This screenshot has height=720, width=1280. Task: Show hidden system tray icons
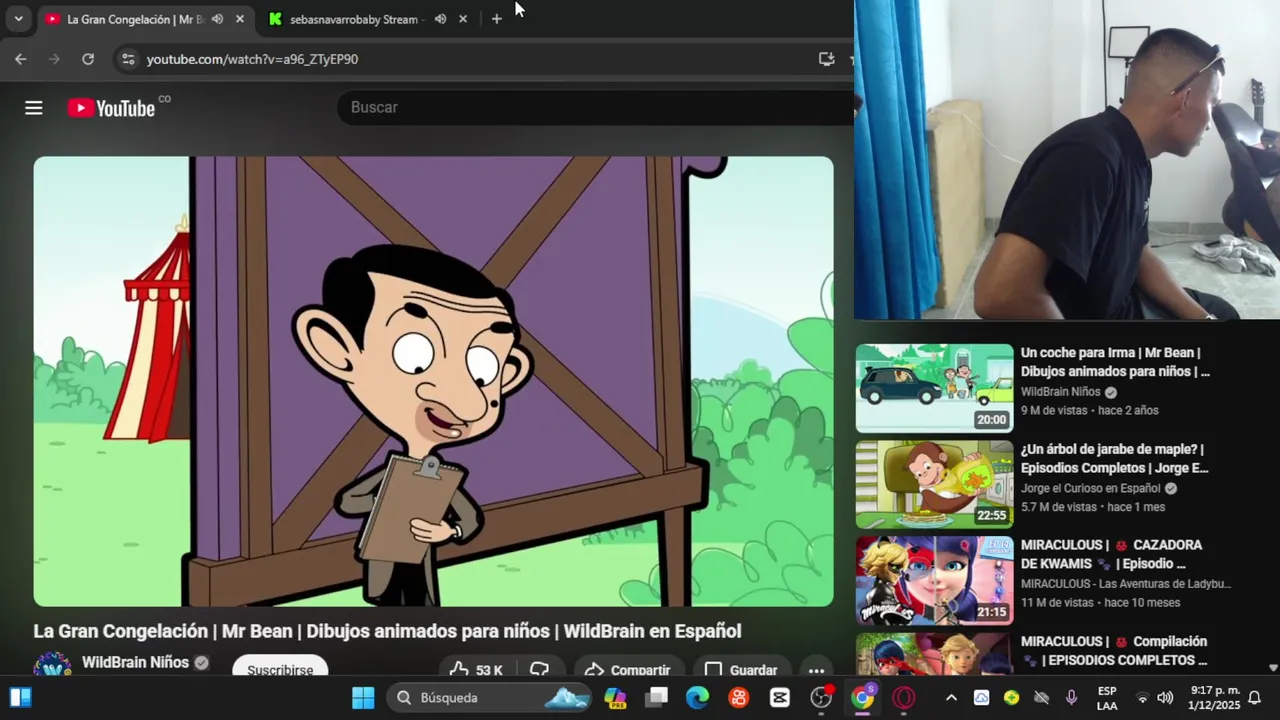(x=951, y=698)
